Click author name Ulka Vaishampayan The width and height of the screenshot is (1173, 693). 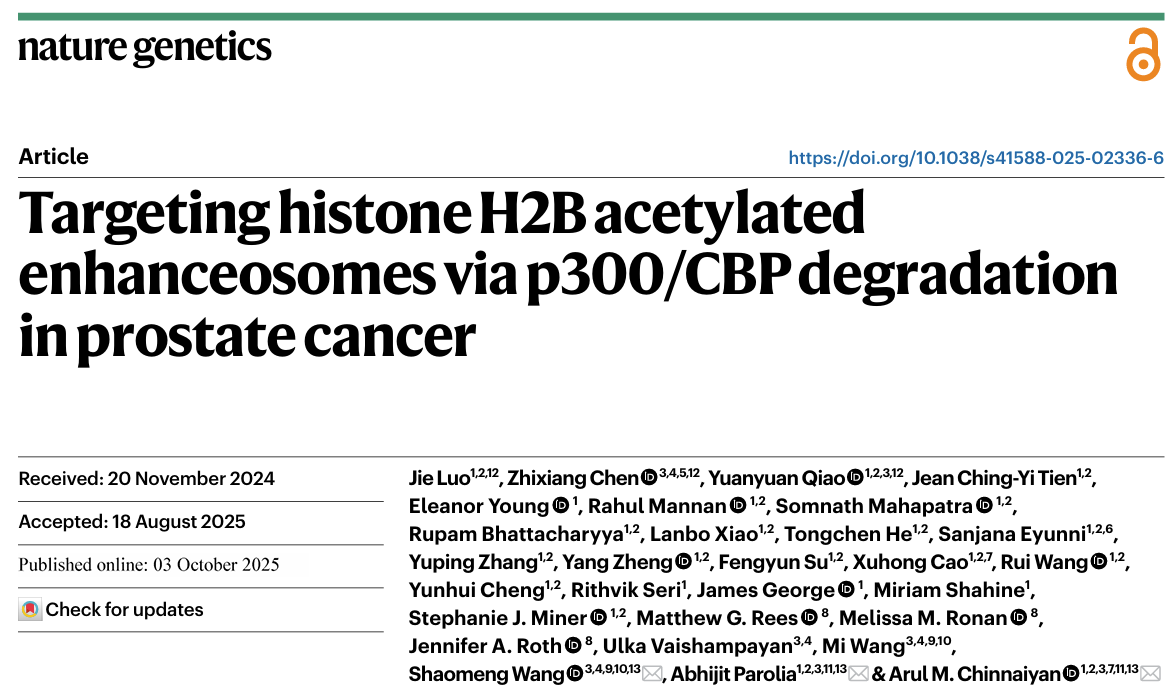(696, 646)
